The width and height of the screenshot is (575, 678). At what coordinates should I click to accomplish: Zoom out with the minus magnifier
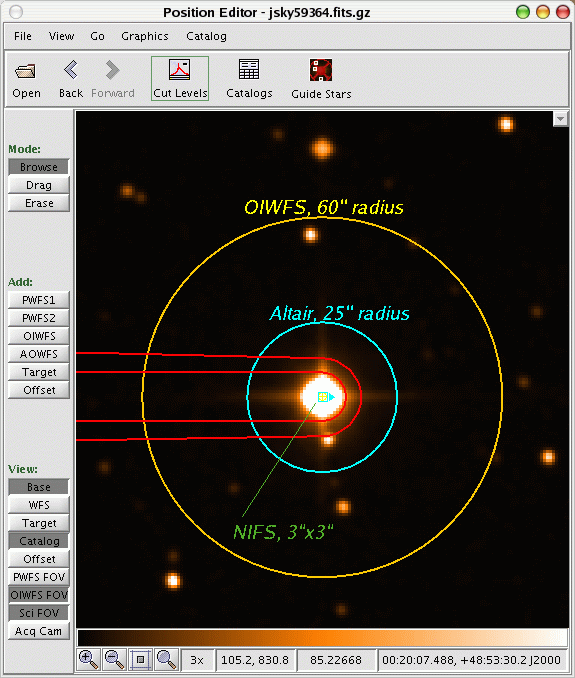pyautogui.click(x=115, y=660)
